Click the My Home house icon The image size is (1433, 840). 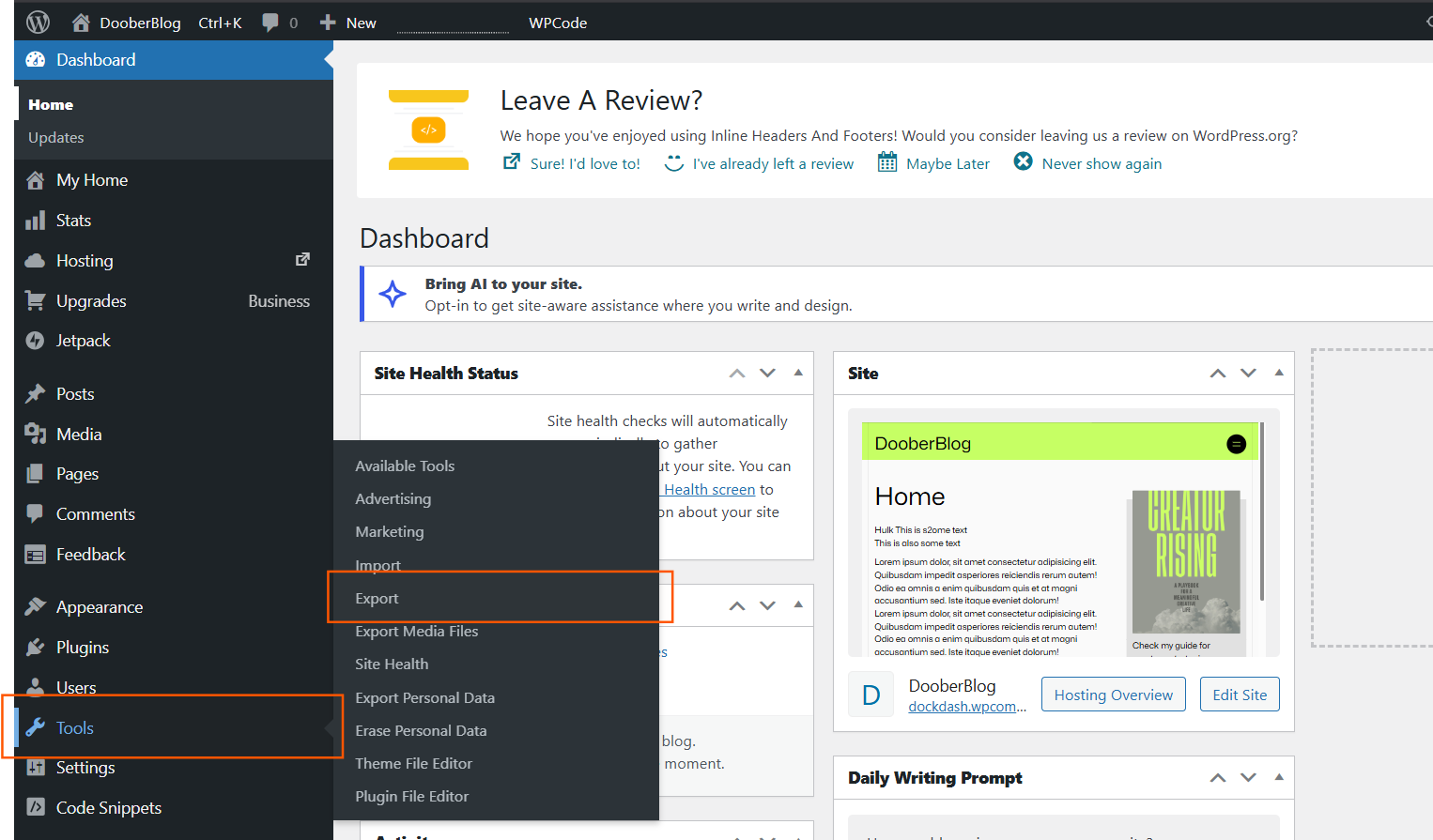(36, 180)
